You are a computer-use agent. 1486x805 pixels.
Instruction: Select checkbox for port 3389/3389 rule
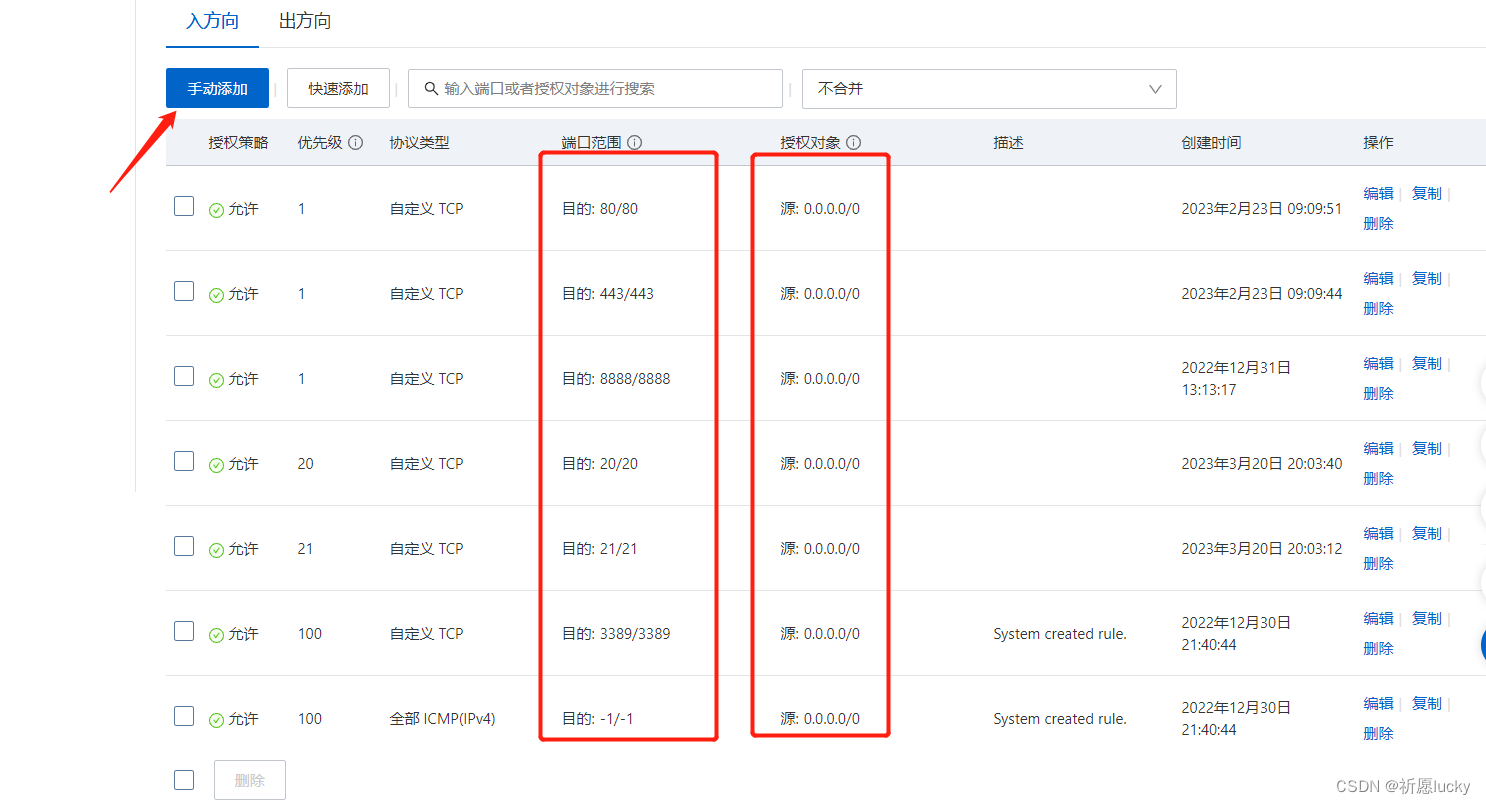[x=184, y=631]
